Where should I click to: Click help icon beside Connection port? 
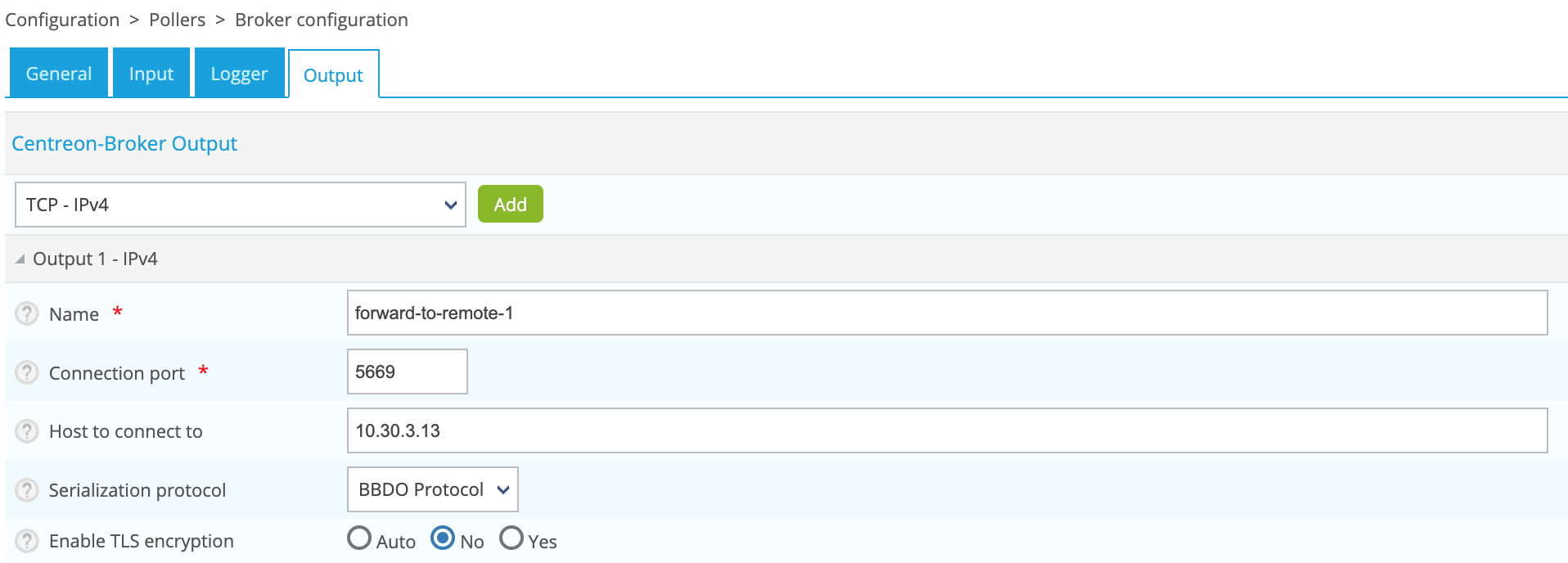(x=27, y=372)
